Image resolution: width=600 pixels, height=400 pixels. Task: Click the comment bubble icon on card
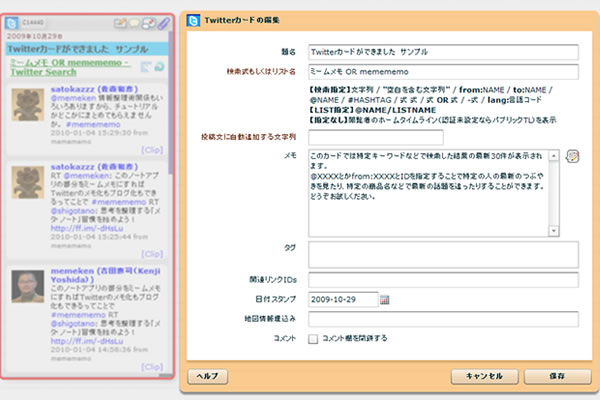click(x=134, y=21)
